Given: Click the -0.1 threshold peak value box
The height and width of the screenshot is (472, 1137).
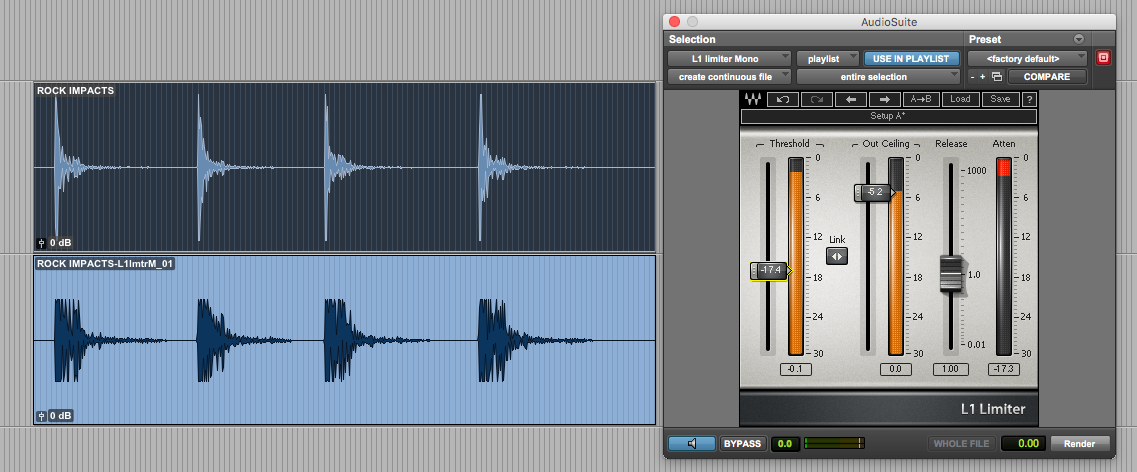Looking at the screenshot, I should point(795,370).
